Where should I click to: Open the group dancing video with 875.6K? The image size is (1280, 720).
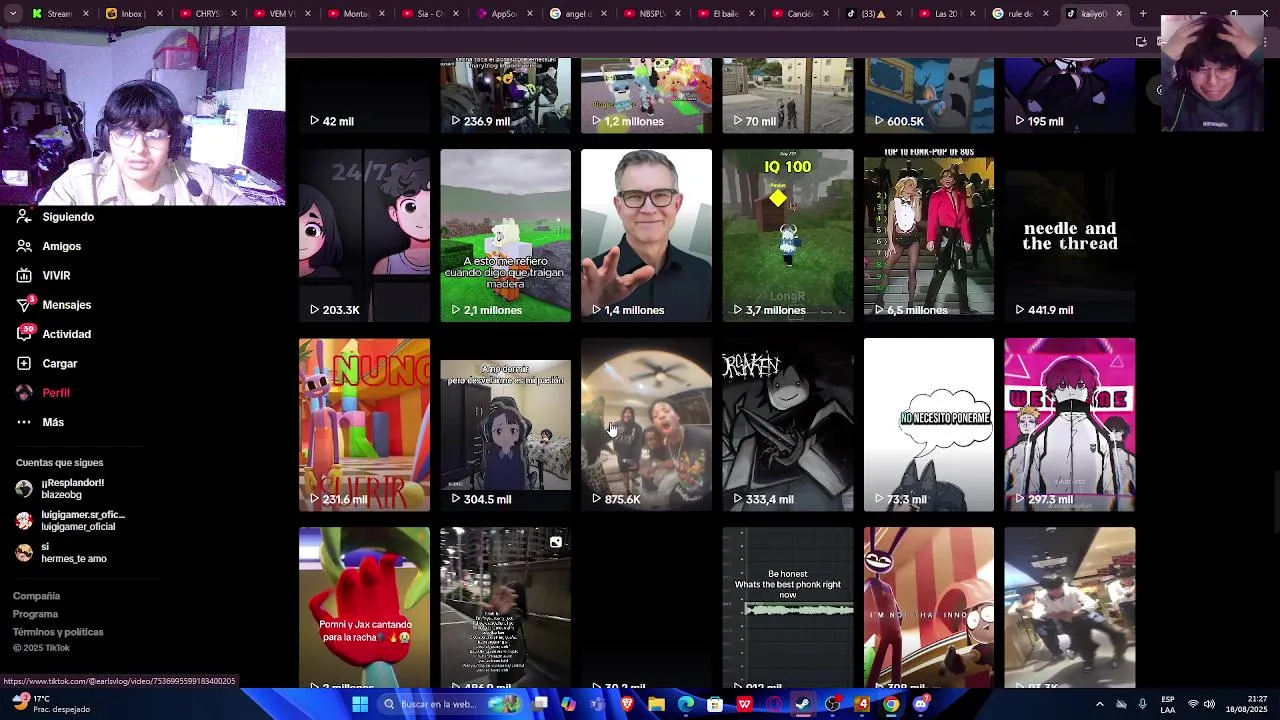pyautogui.click(x=646, y=425)
